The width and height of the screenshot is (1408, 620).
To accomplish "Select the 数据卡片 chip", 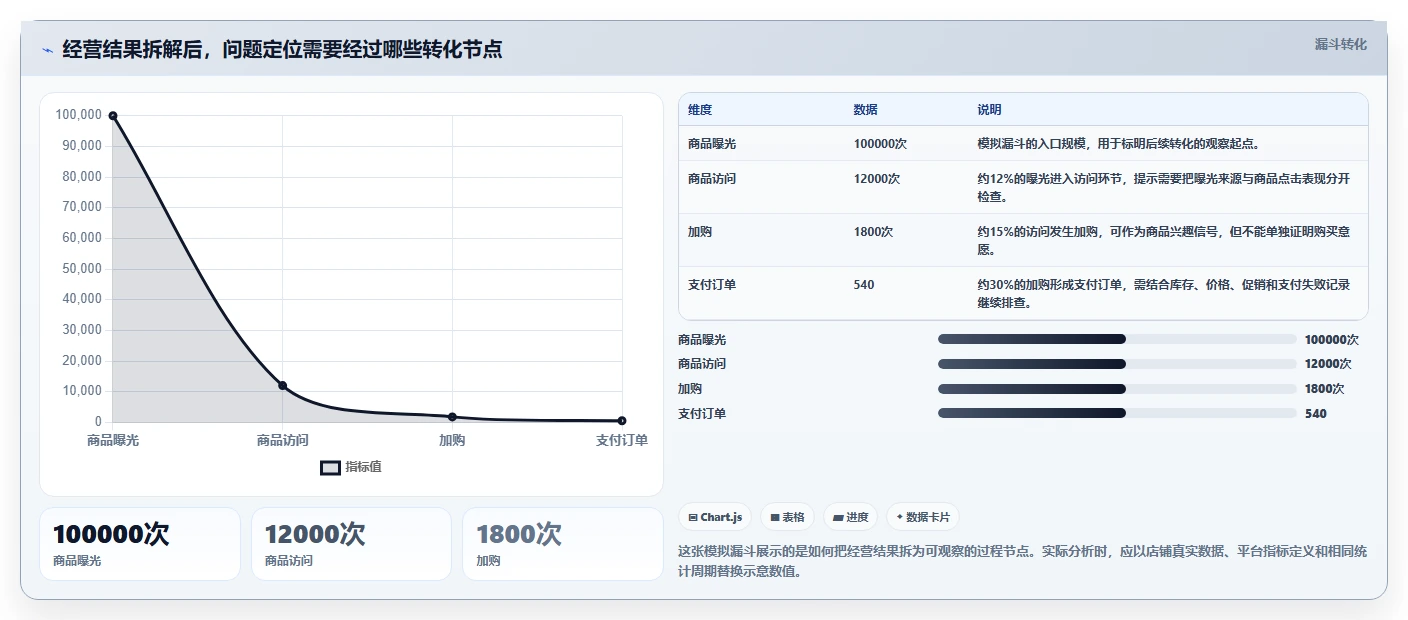I will [x=923, y=517].
